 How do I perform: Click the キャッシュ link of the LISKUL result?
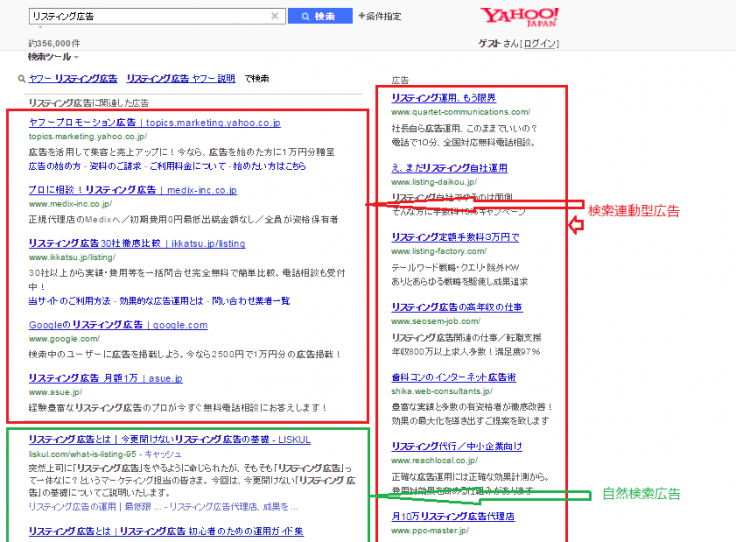click(x=162, y=454)
